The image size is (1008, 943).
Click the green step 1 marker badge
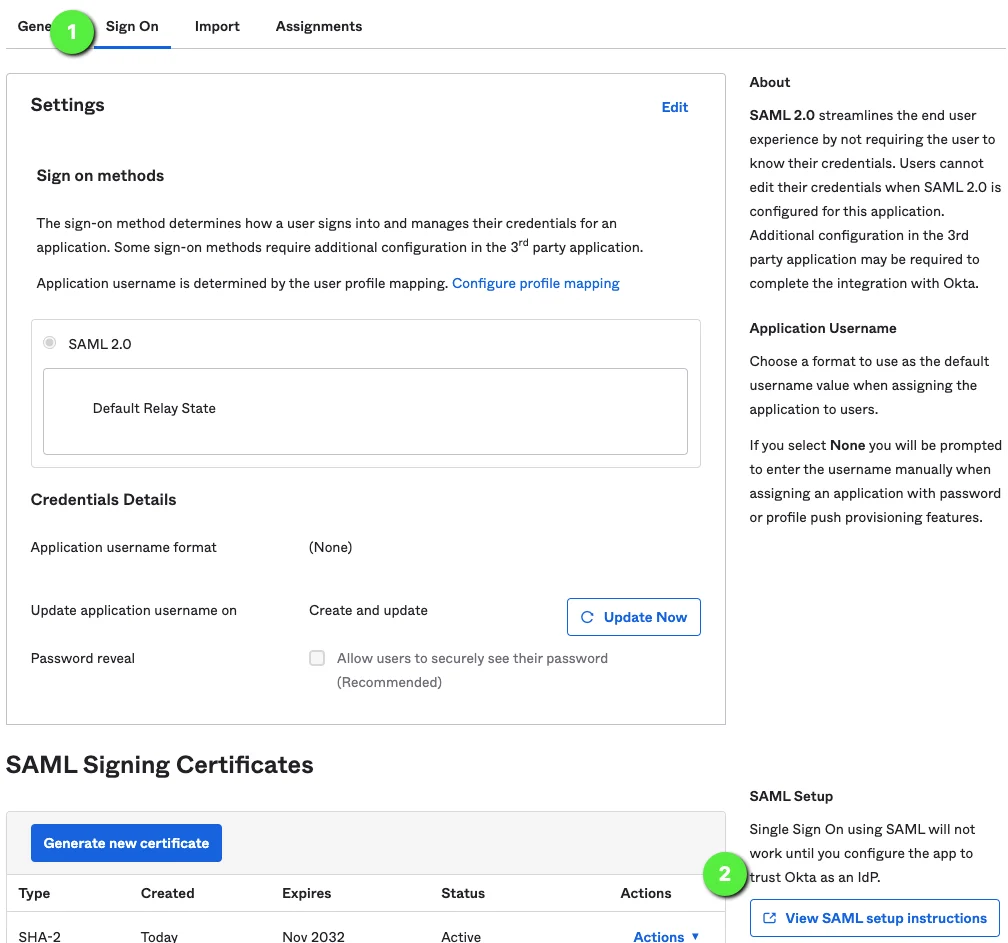(72, 31)
